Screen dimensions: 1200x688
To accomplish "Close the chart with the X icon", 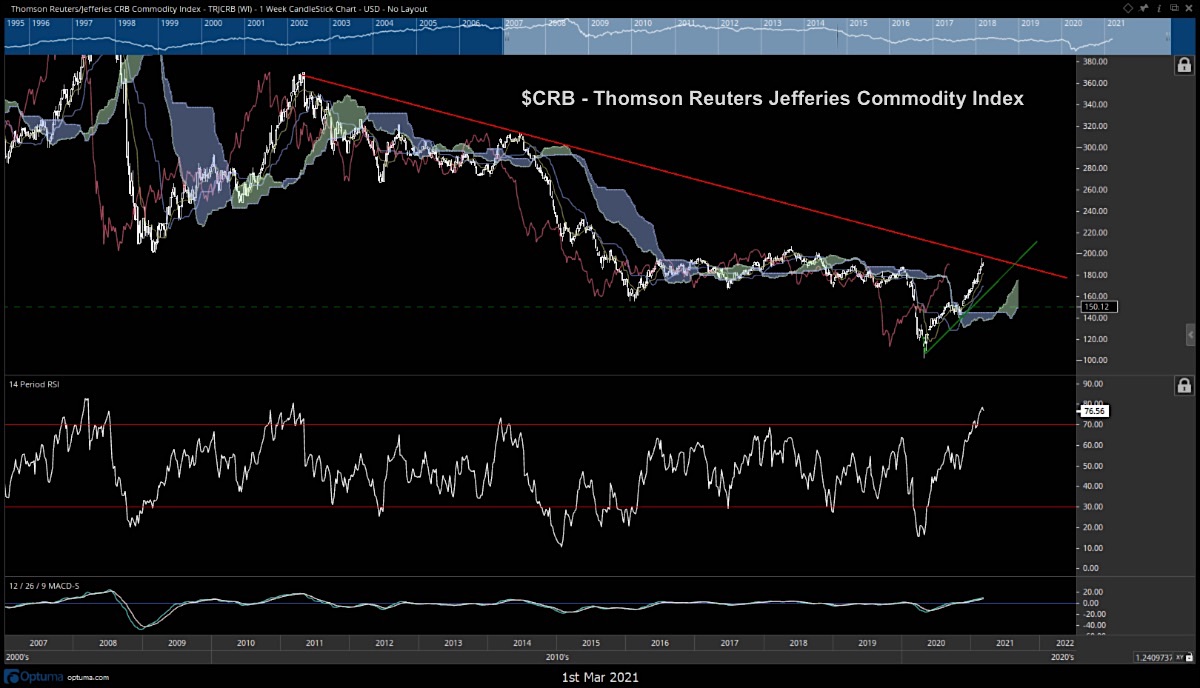I will pyautogui.click(x=1187, y=8).
